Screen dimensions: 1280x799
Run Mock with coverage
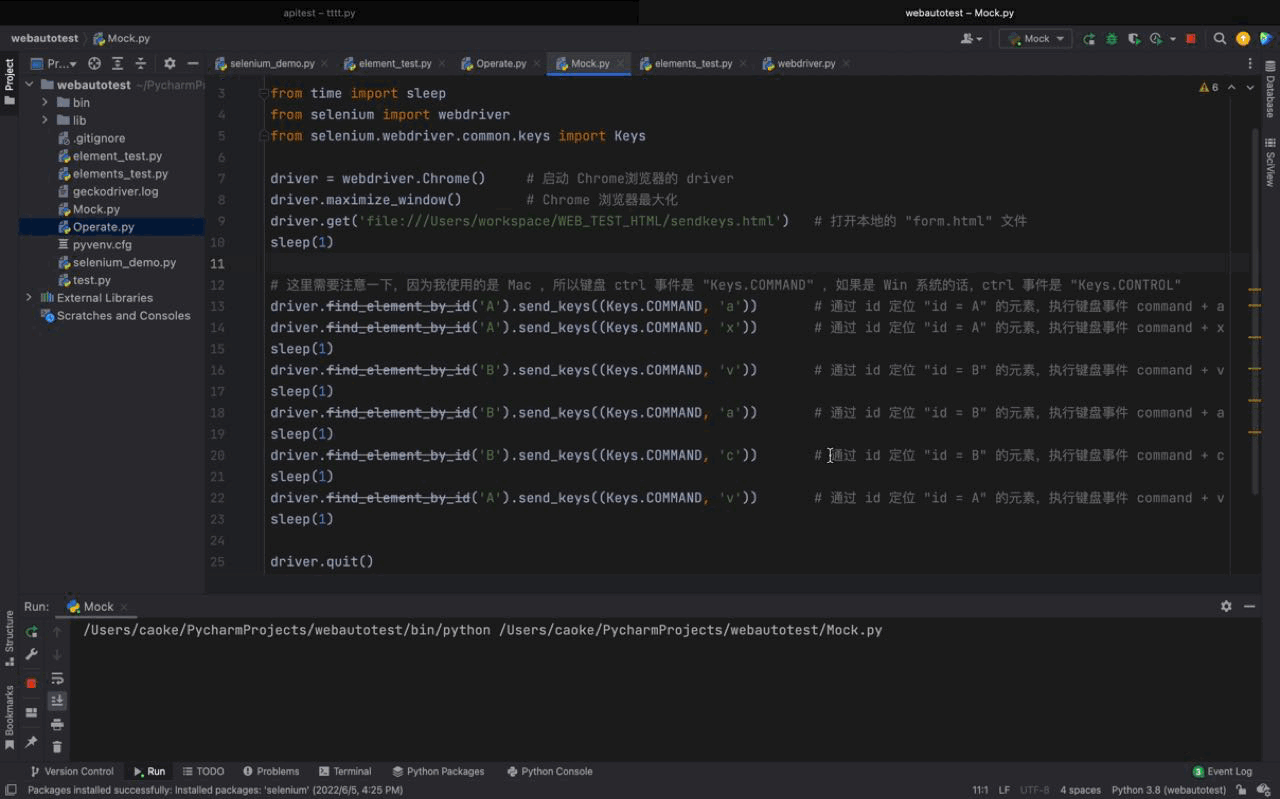[x=1133, y=39]
